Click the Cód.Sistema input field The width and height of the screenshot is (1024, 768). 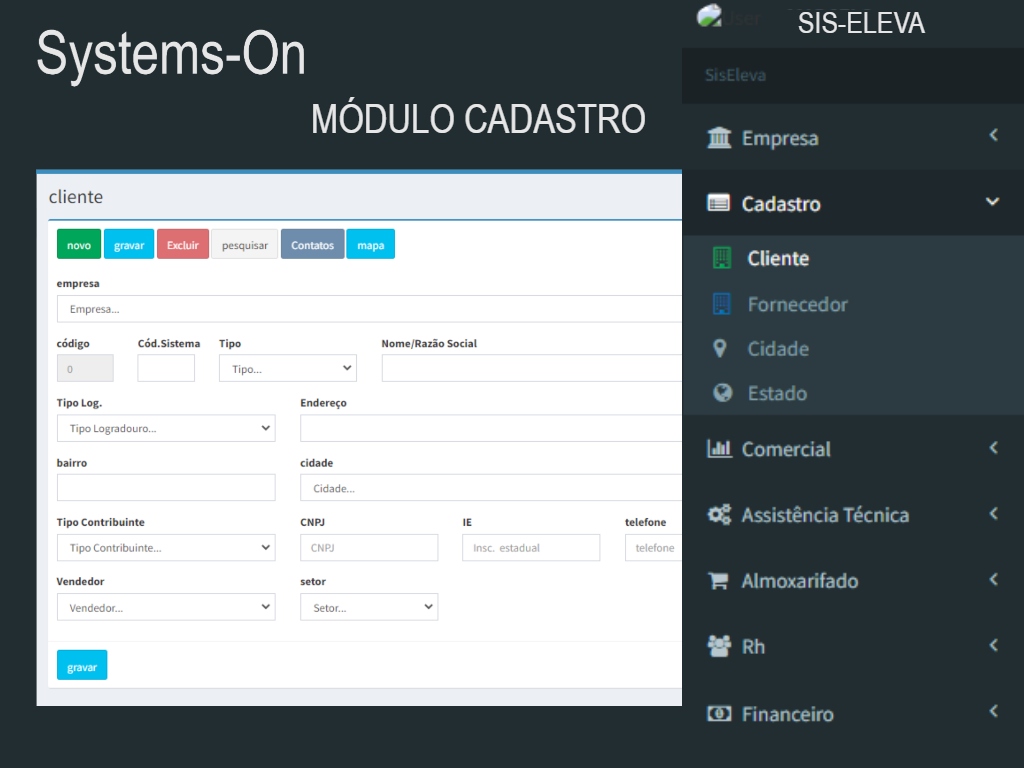(166, 368)
